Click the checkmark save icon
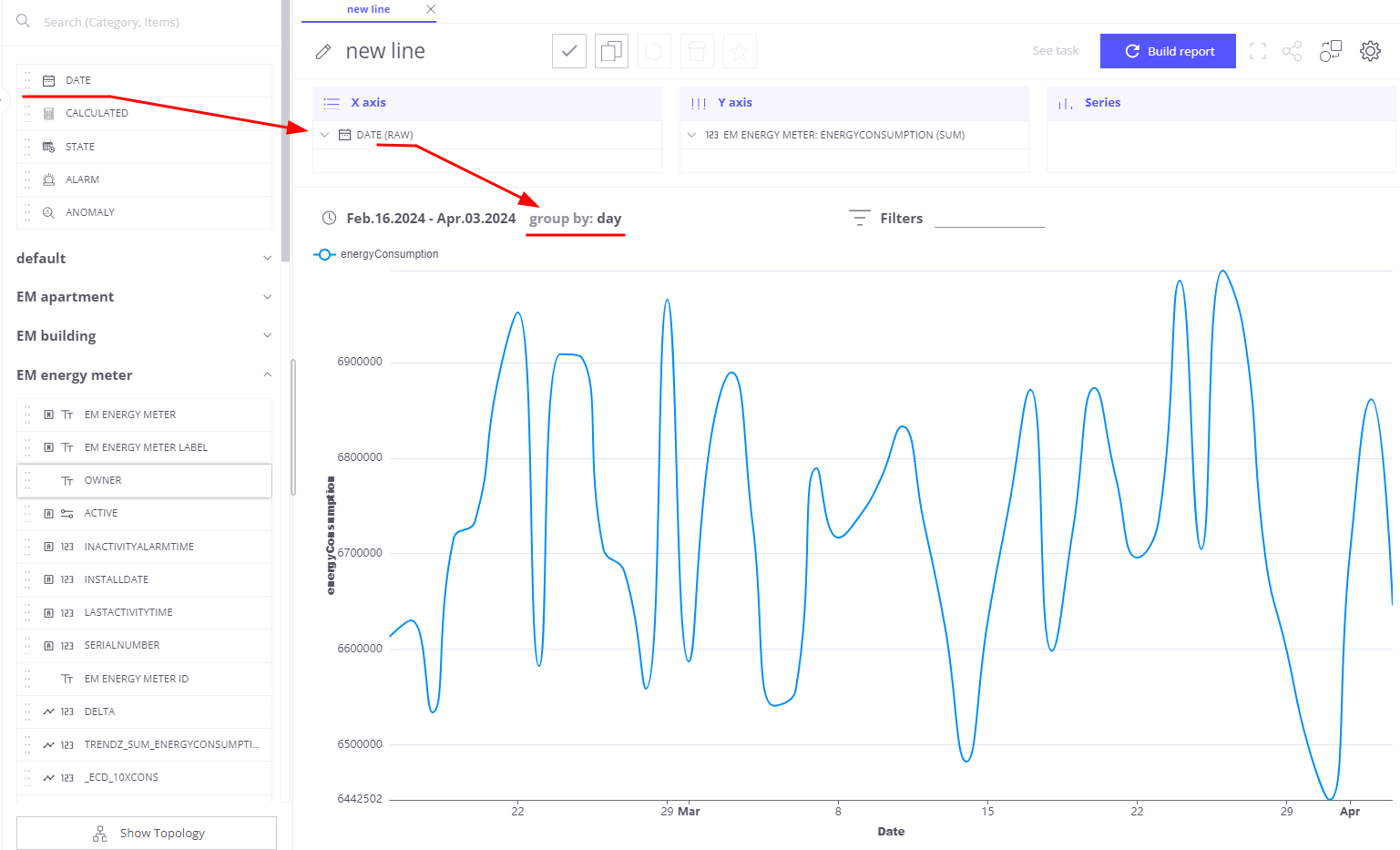Image resolution: width=1400 pixels, height=850 pixels. tap(568, 51)
